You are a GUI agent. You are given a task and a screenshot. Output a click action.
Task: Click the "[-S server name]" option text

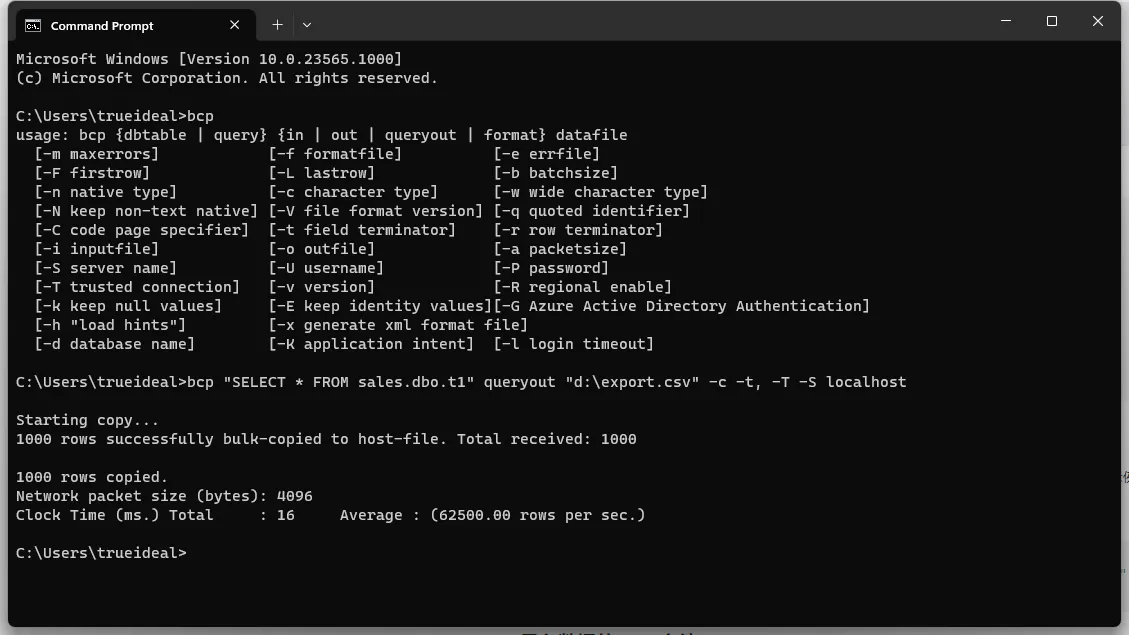pyautogui.click(x=105, y=268)
